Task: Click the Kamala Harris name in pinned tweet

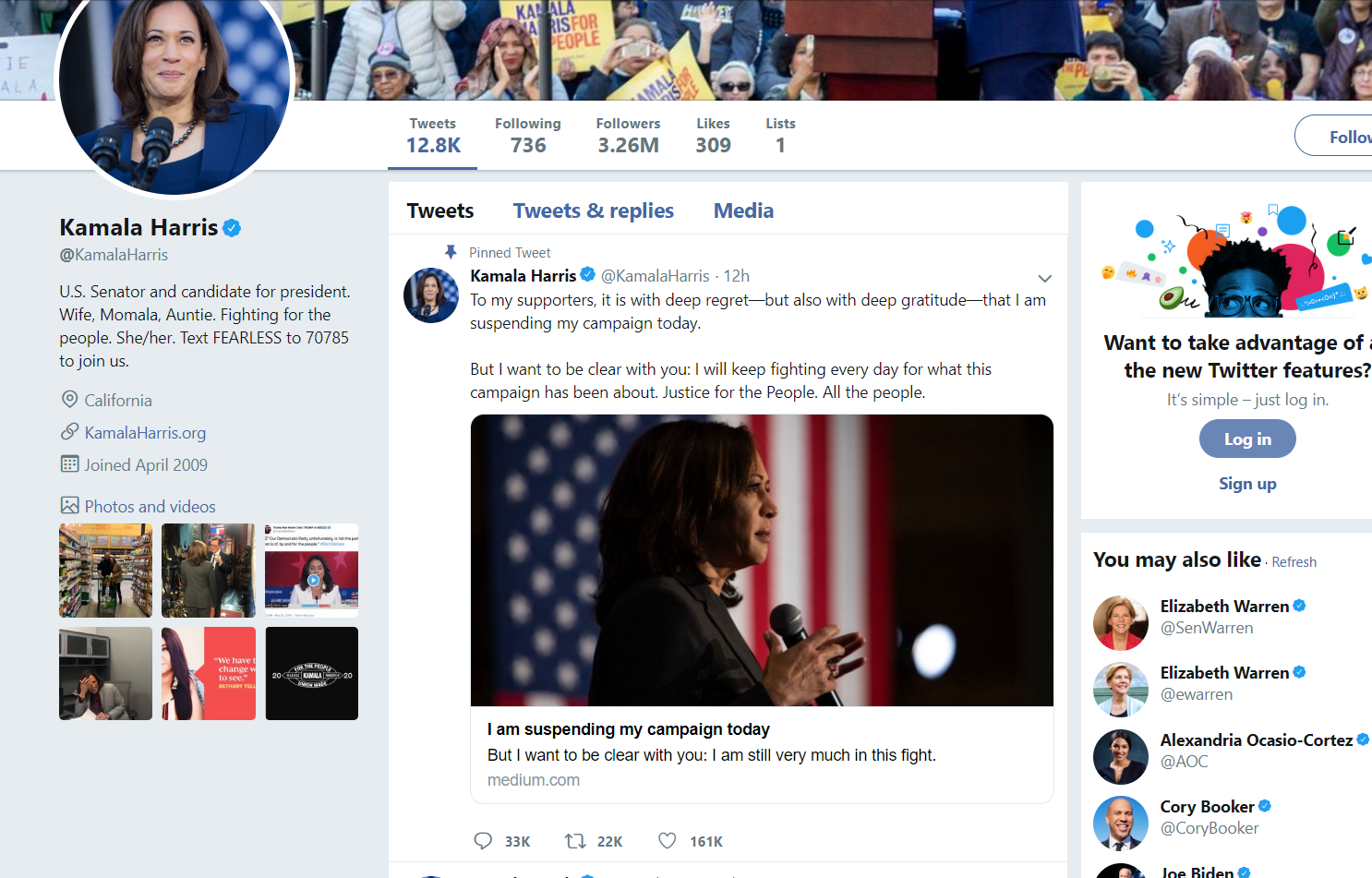Action: (x=523, y=275)
